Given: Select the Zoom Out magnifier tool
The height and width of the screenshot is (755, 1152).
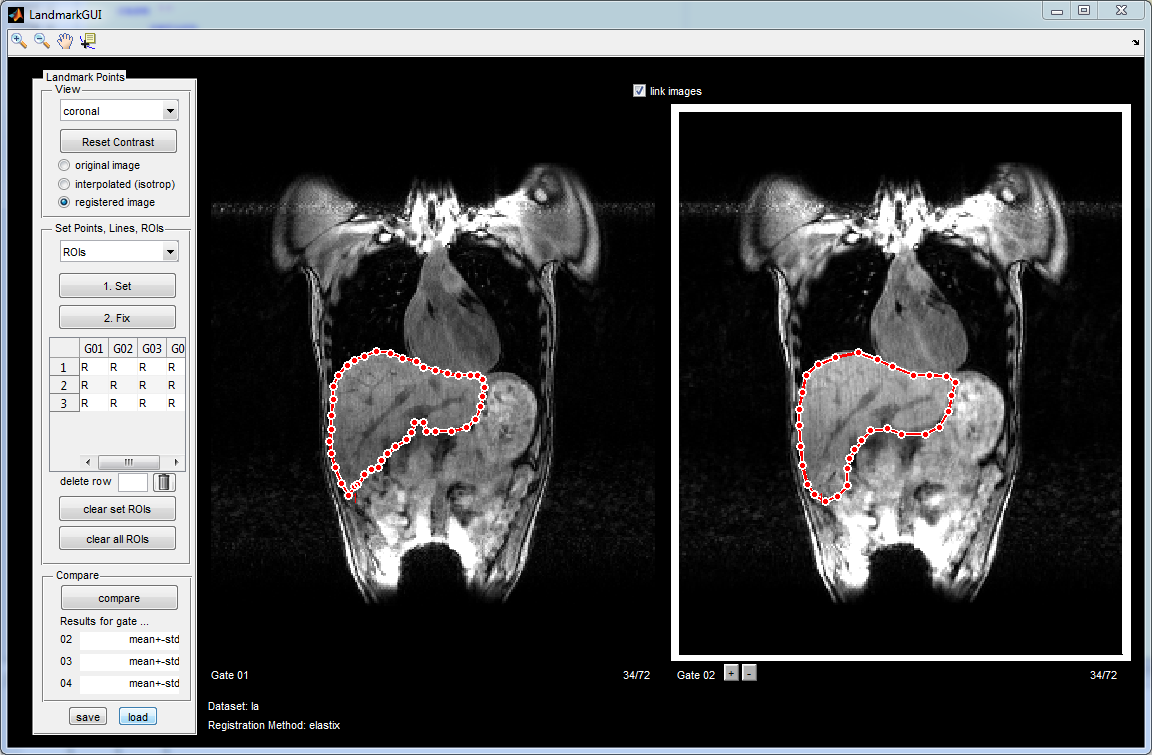Looking at the screenshot, I should (x=42, y=41).
